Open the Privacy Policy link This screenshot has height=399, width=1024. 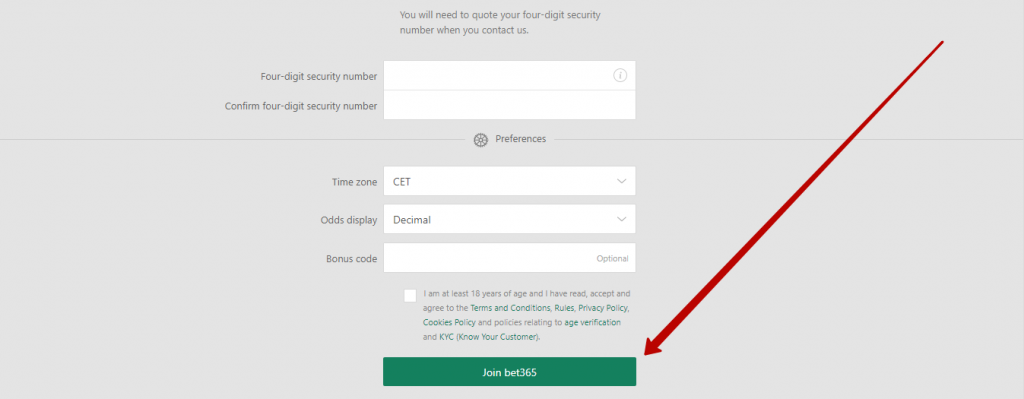[x=603, y=308]
